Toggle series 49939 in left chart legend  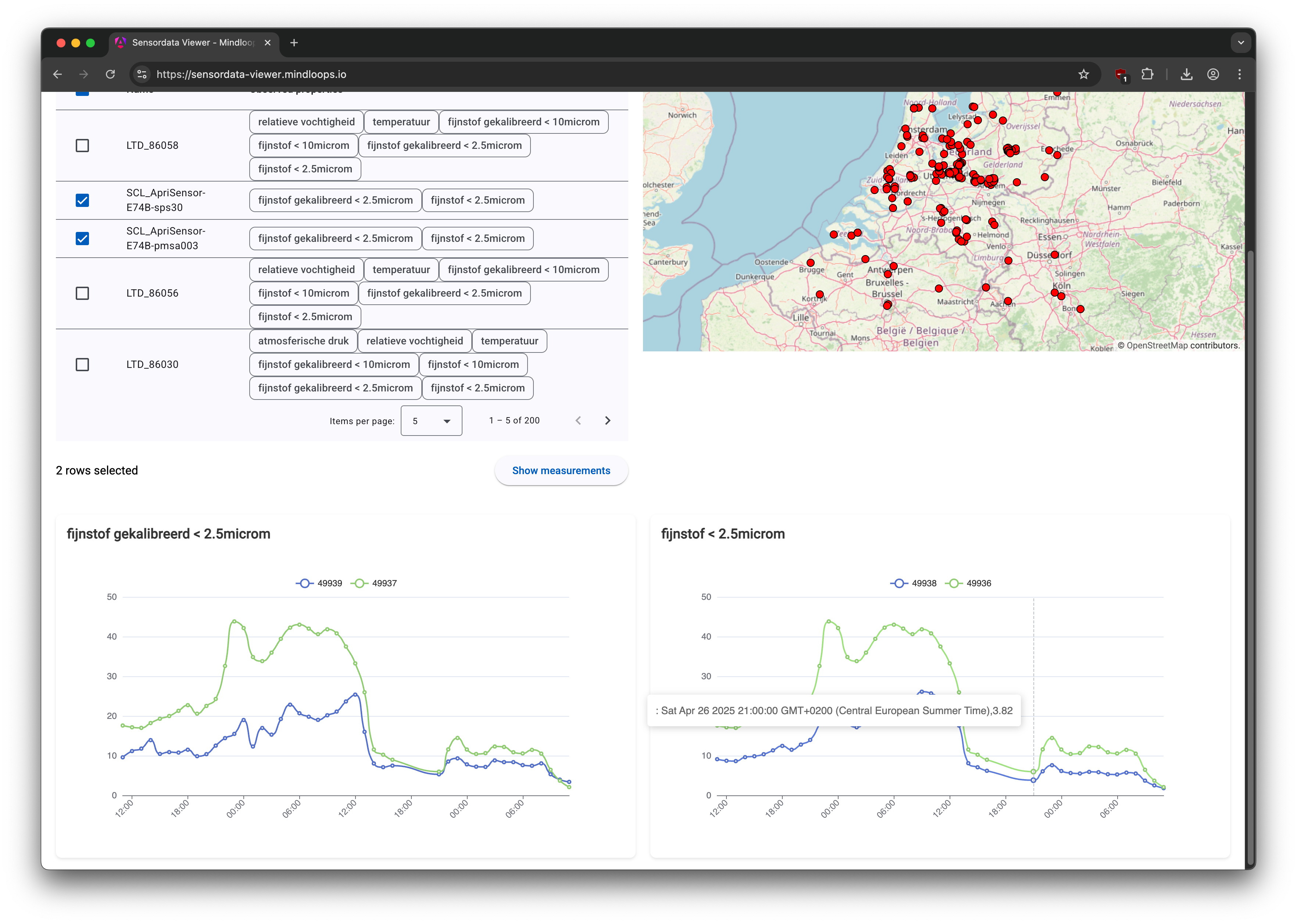319,584
